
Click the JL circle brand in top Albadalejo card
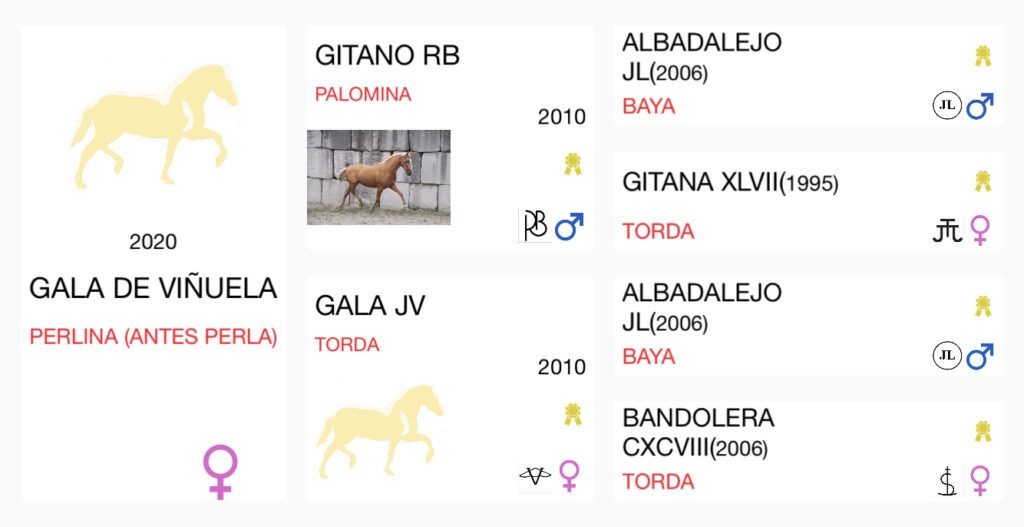(x=947, y=105)
